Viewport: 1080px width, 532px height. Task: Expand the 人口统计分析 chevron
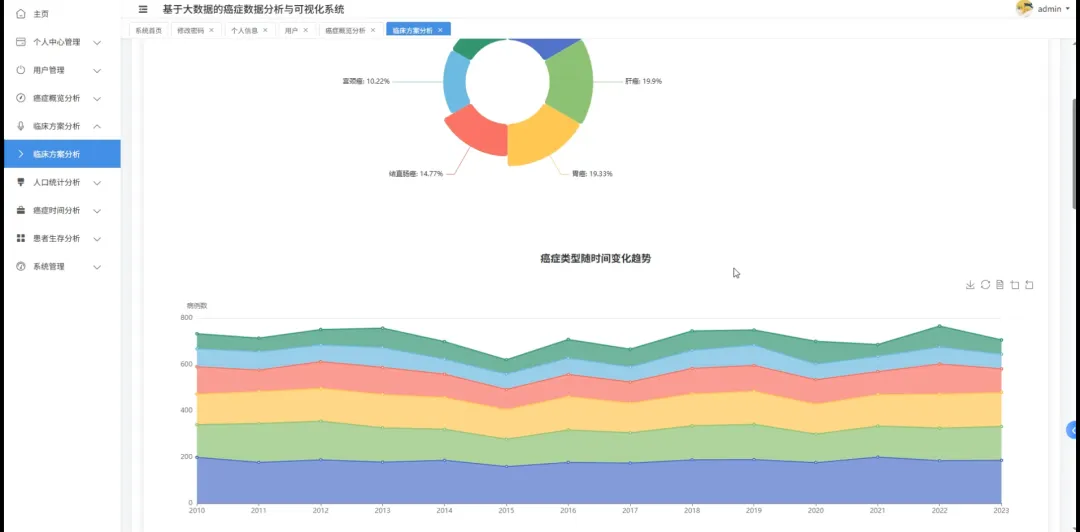[x=97, y=183]
